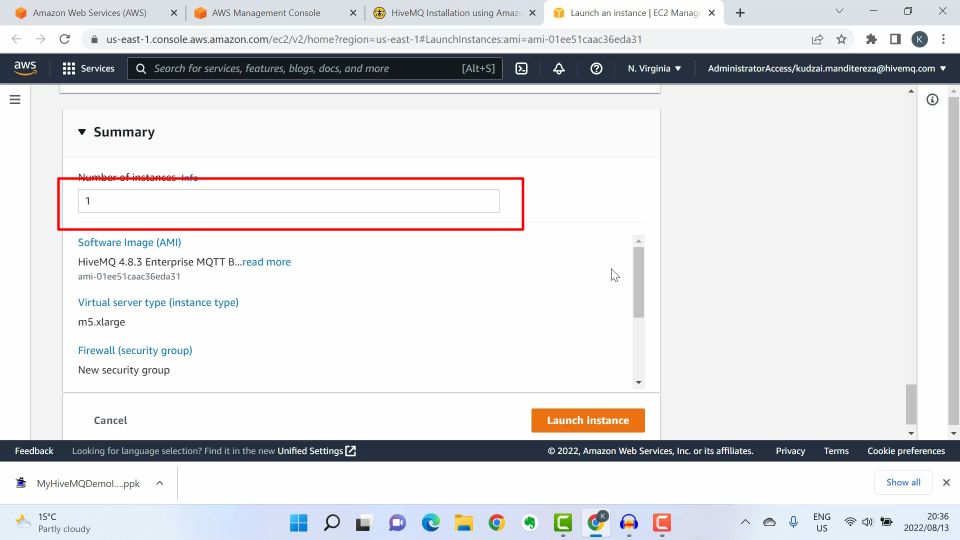Open Chrome's three-dot menu
960x540 pixels.
943,39
